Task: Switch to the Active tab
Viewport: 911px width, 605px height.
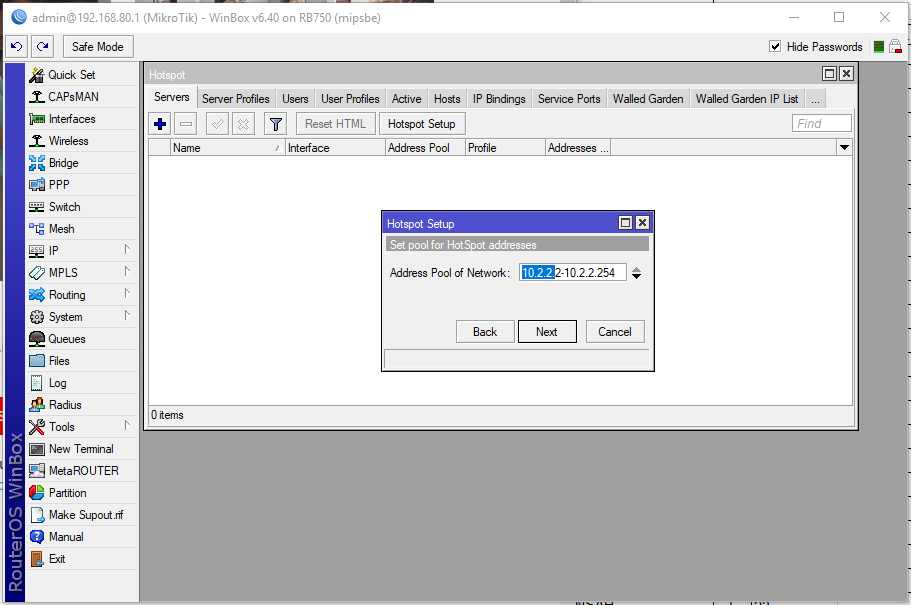Action: tap(407, 99)
